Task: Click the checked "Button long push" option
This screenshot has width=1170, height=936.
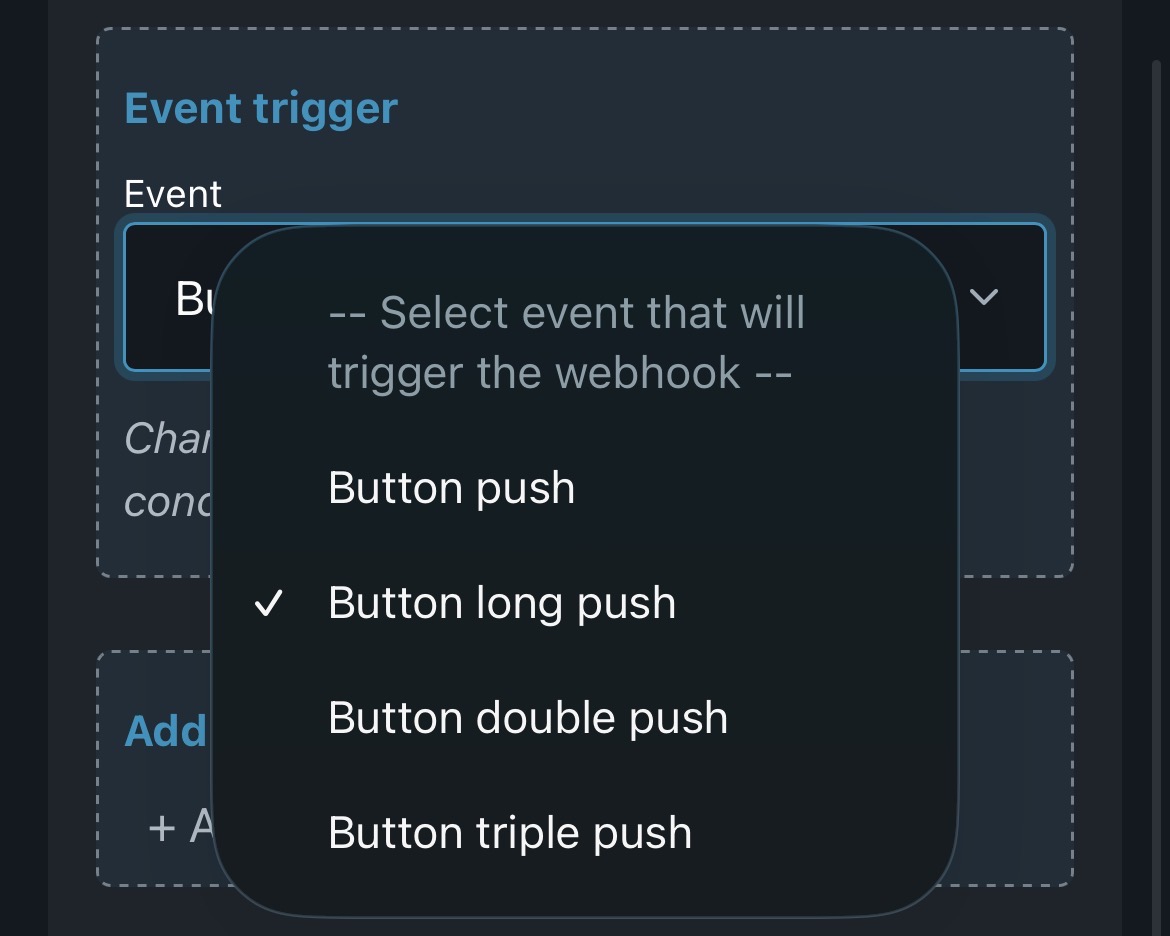Action: 501,604
